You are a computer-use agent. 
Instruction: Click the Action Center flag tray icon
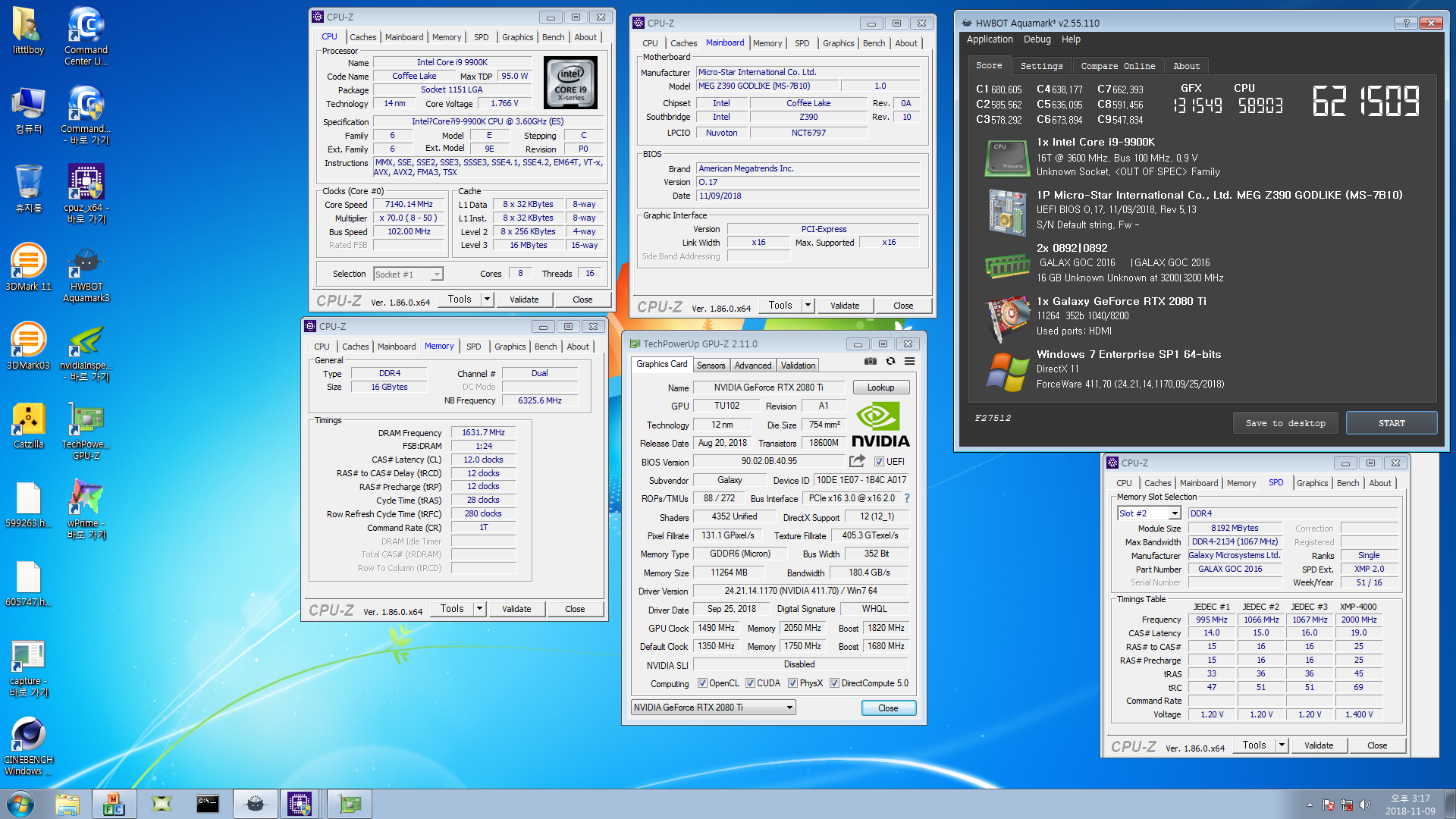(1329, 805)
